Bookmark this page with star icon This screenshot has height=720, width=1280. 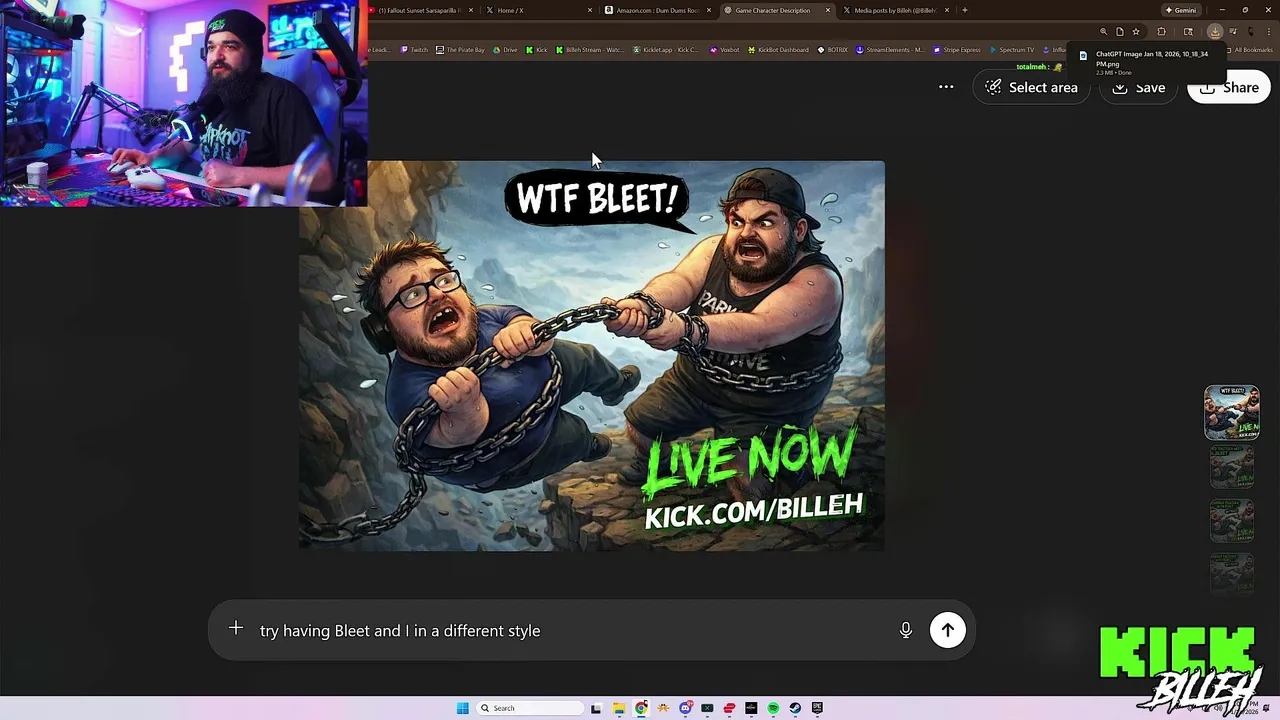point(1136,31)
